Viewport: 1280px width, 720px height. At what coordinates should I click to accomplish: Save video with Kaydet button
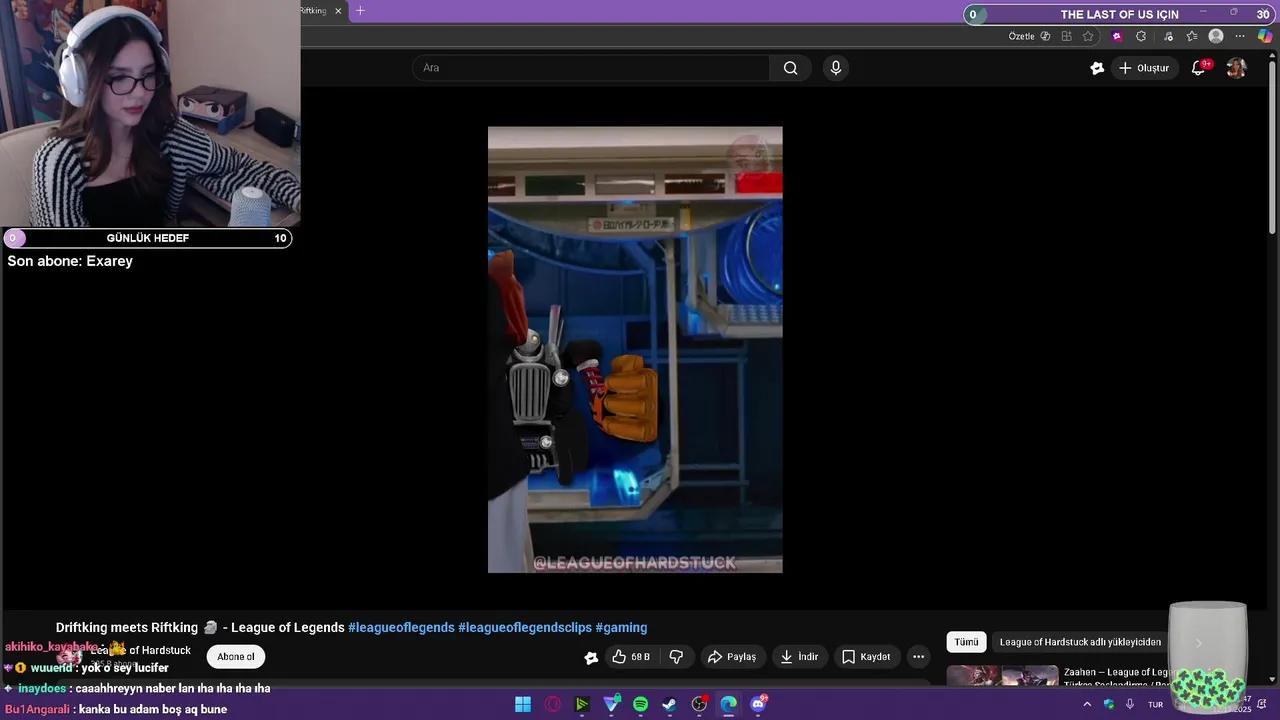(x=866, y=657)
